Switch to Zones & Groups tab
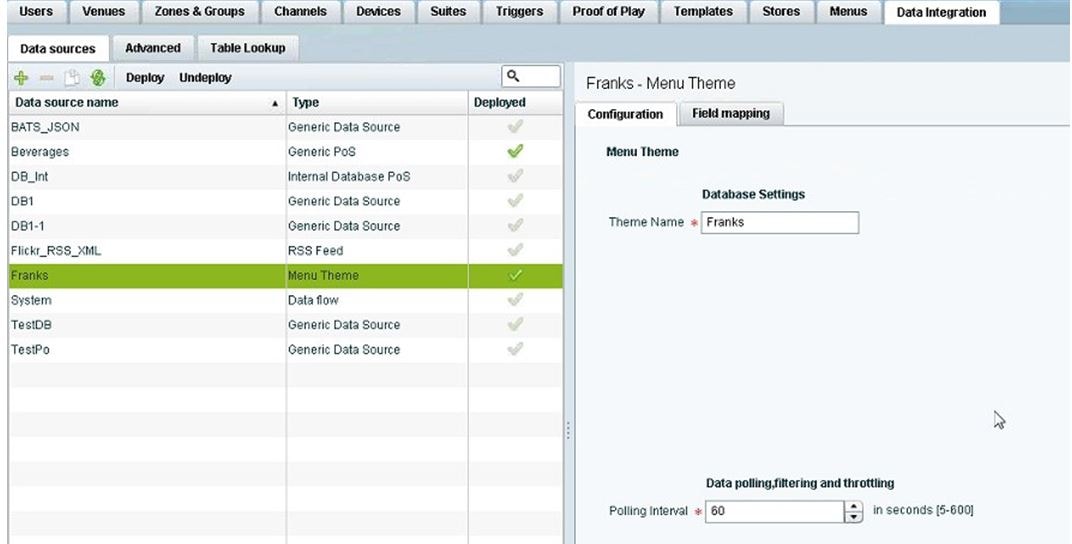Screen dimensions: 1072x544 pyautogui.click(x=200, y=12)
